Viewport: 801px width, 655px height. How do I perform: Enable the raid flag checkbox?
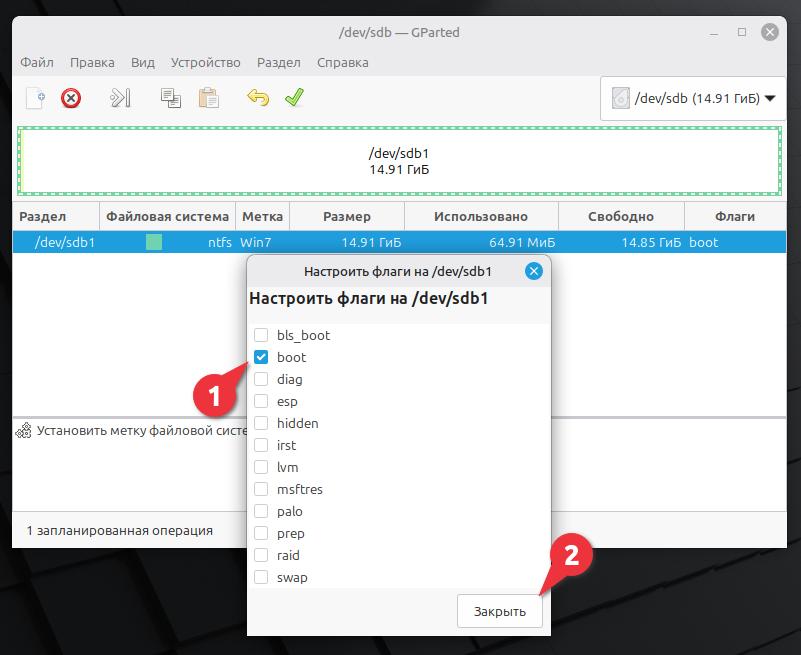point(261,555)
